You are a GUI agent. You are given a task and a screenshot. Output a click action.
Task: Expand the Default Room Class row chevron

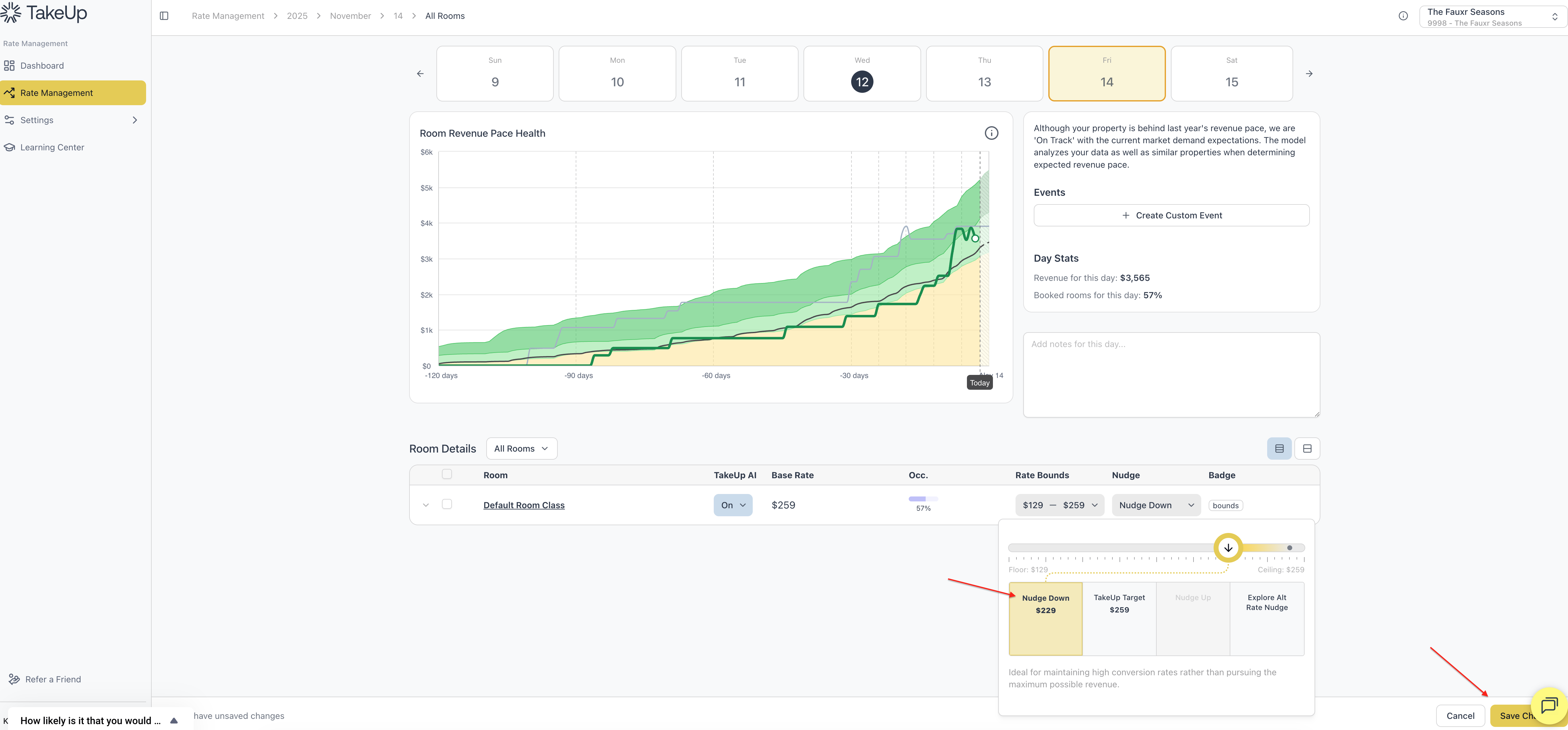coord(426,505)
